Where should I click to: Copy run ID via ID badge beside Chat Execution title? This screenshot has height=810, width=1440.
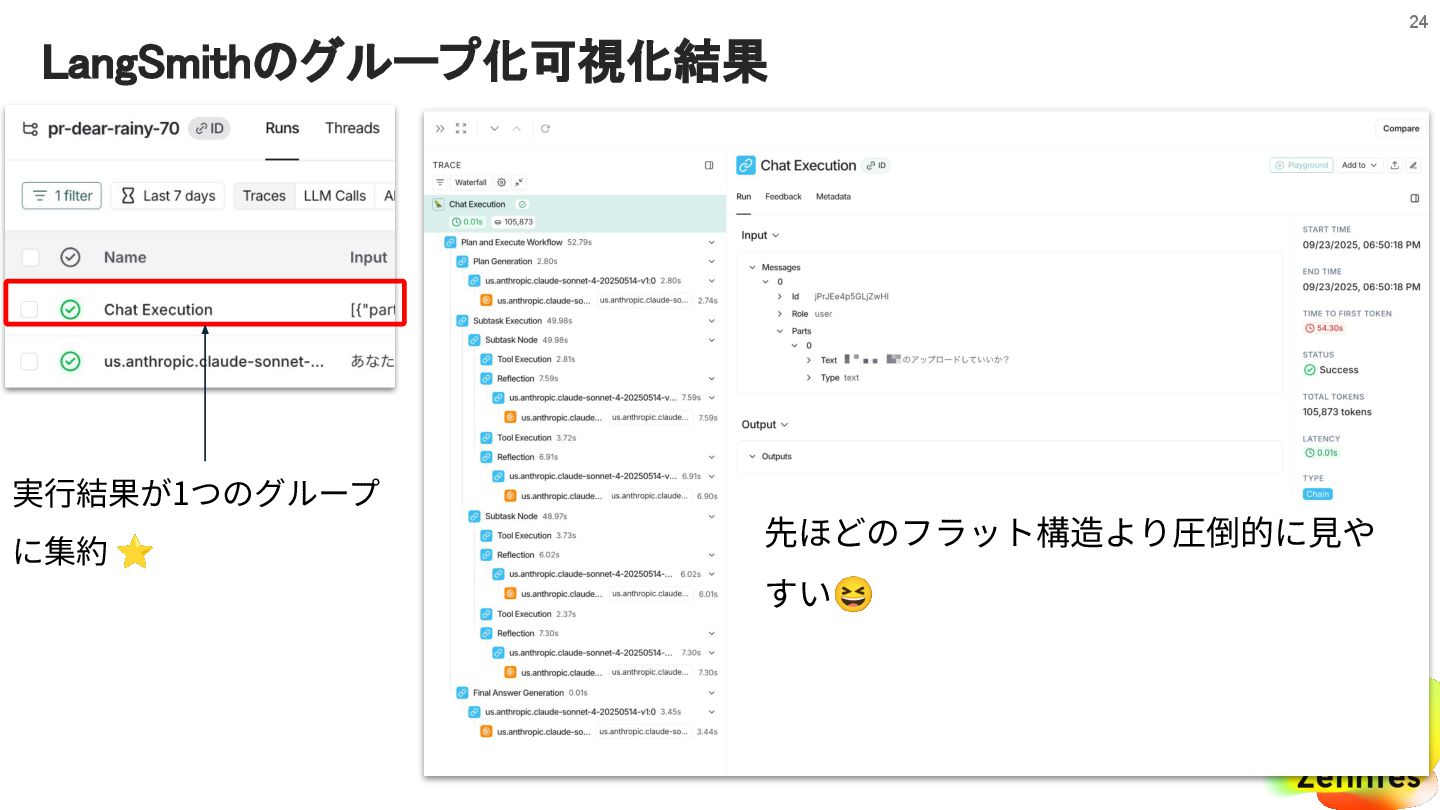click(x=877, y=165)
